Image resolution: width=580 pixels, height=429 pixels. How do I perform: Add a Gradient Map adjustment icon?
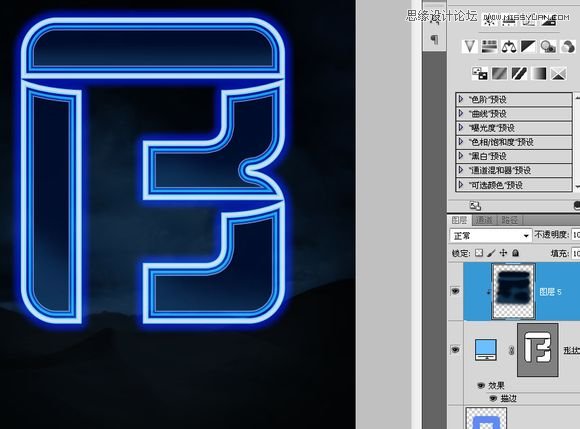(539, 74)
